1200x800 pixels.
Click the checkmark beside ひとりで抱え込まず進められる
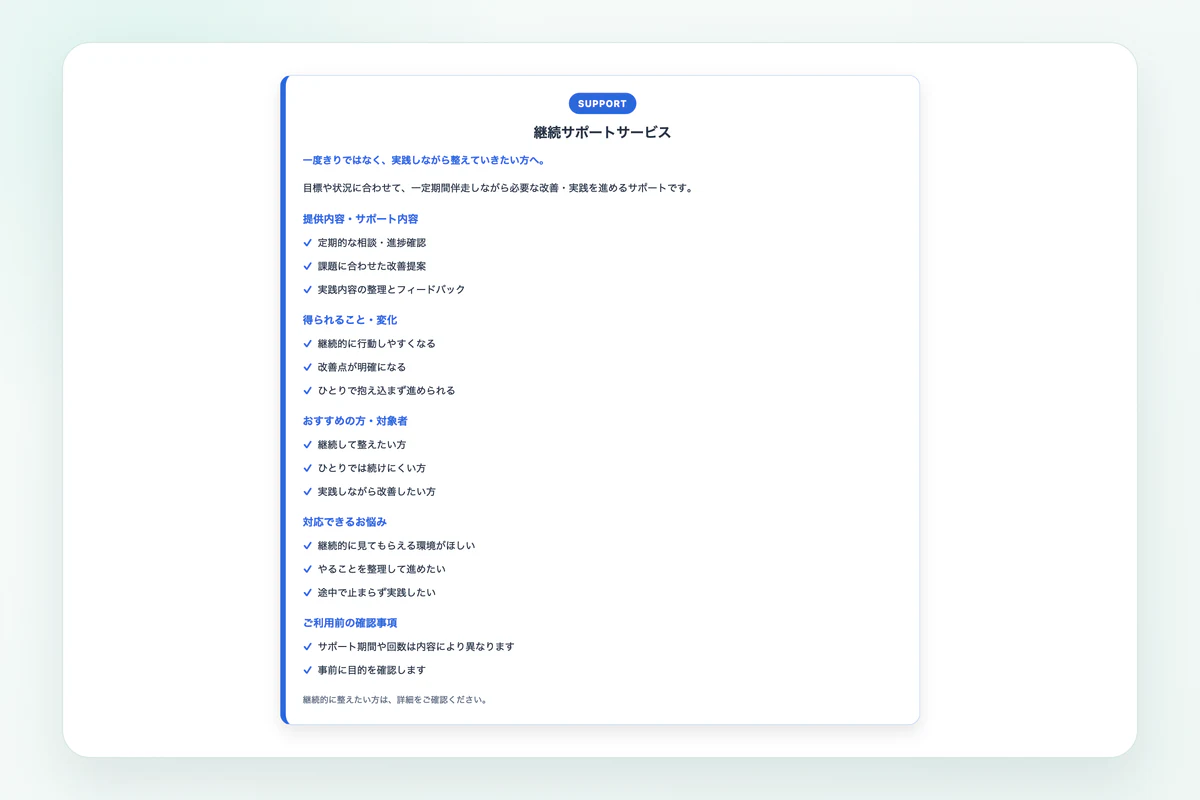(307, 391)
